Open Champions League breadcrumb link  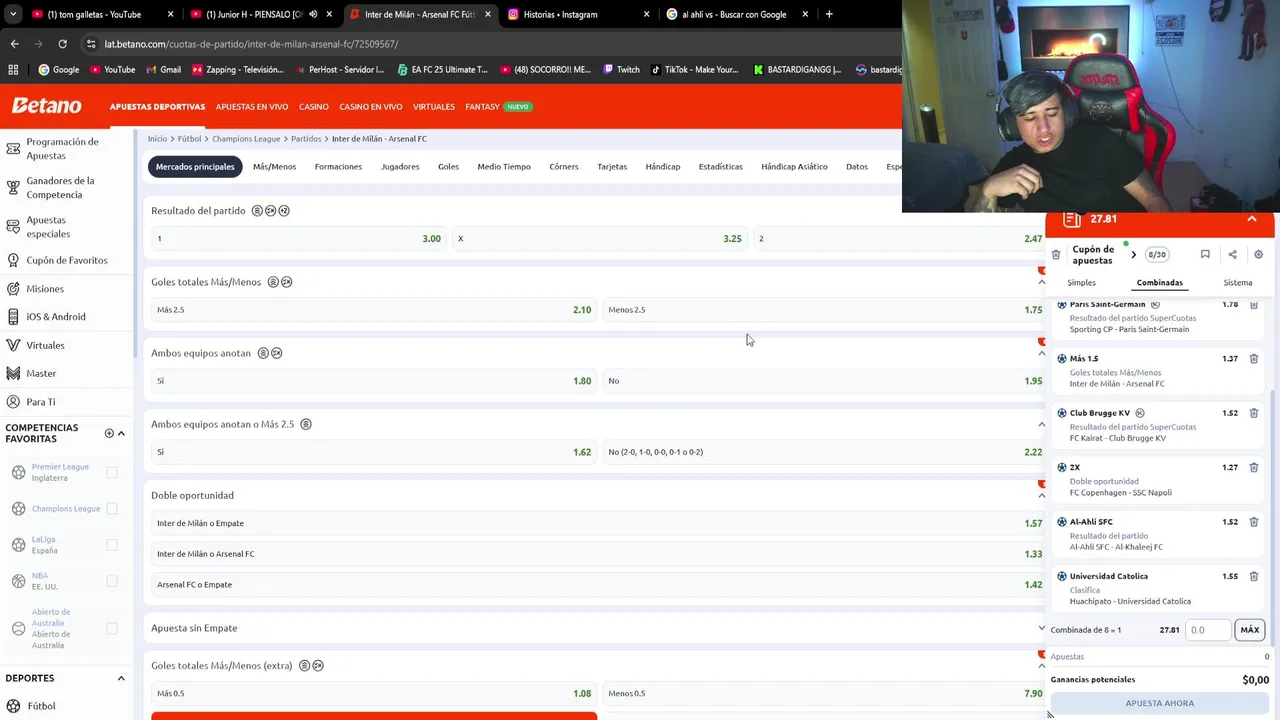click(246, 139)
